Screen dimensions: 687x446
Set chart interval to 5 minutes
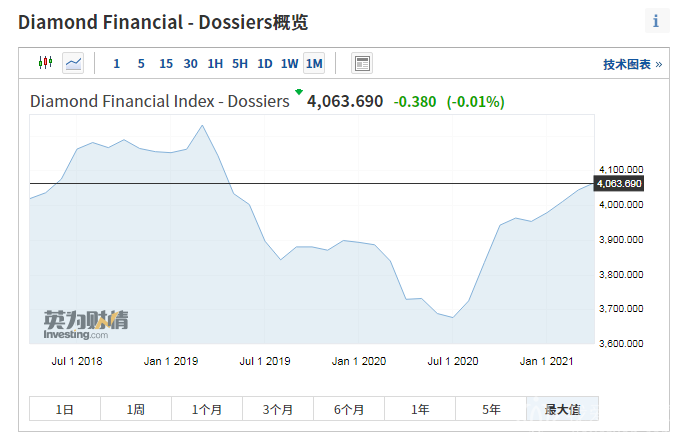[x=141, y=64]
